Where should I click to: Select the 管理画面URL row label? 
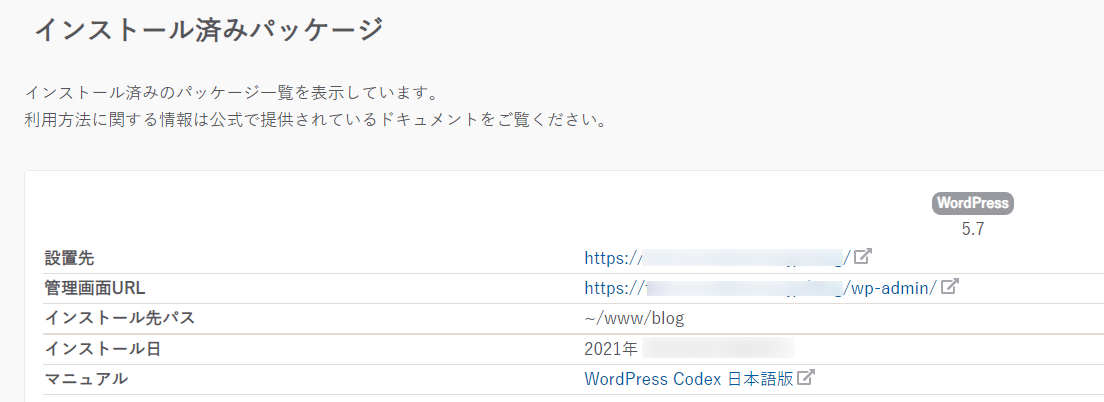[95, 288]
